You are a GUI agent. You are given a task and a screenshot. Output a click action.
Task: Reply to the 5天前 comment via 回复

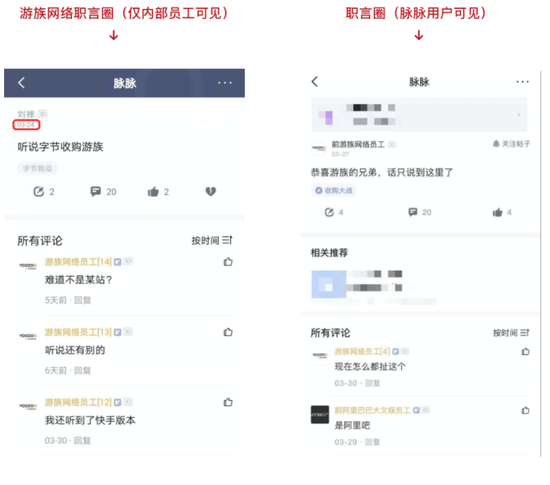point(82,300)
